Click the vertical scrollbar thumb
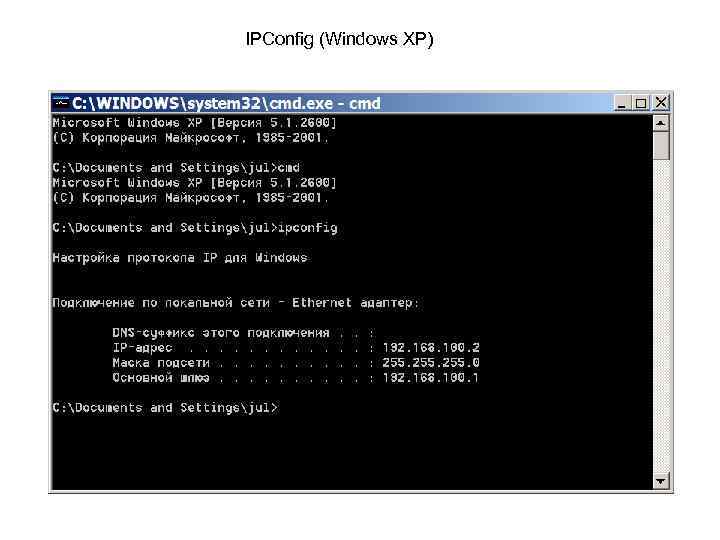The image size is (720, 540). pyautogui.click(x=661, y=146)
